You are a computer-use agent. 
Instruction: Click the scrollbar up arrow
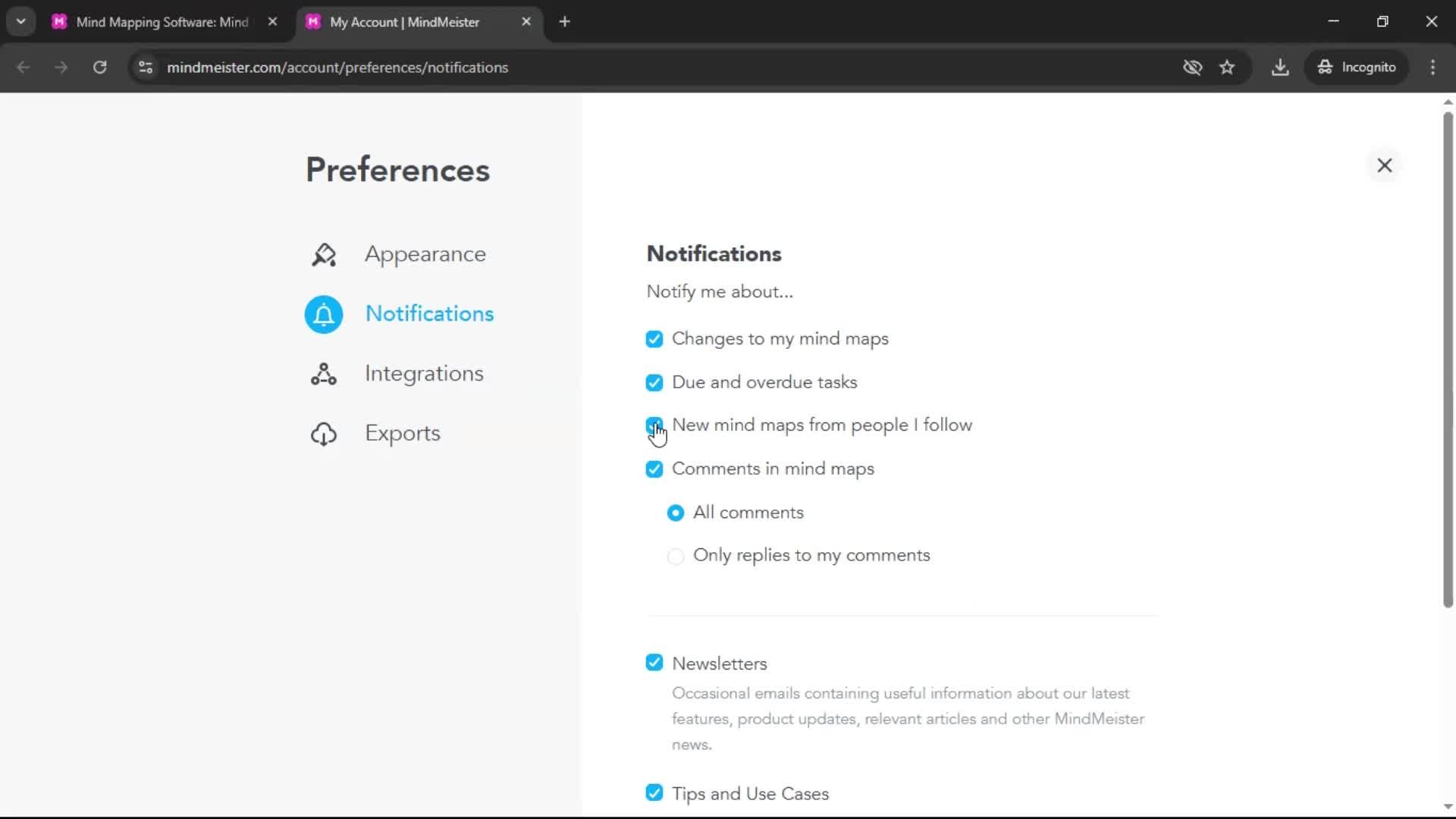[1448, 102]
